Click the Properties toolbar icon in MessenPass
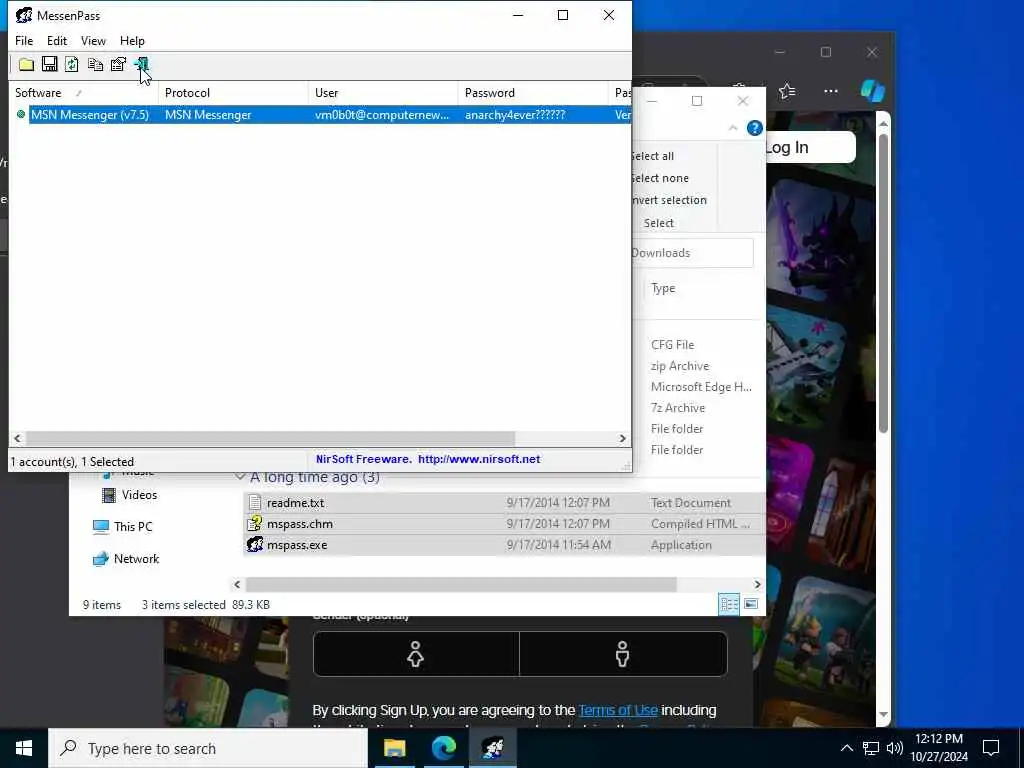The width and height of the screenshot is (1024, 768). pos(118,64)
